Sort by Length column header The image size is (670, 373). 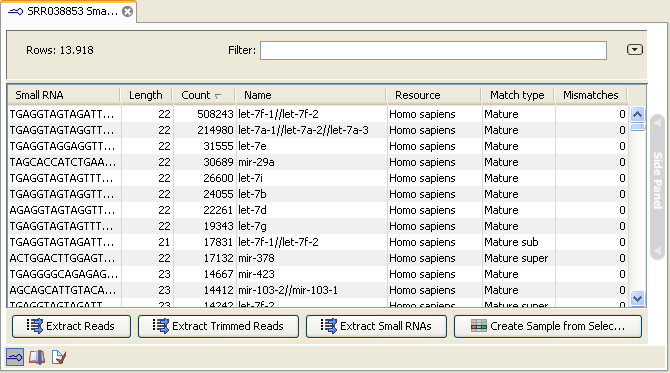tap(146, 95)
